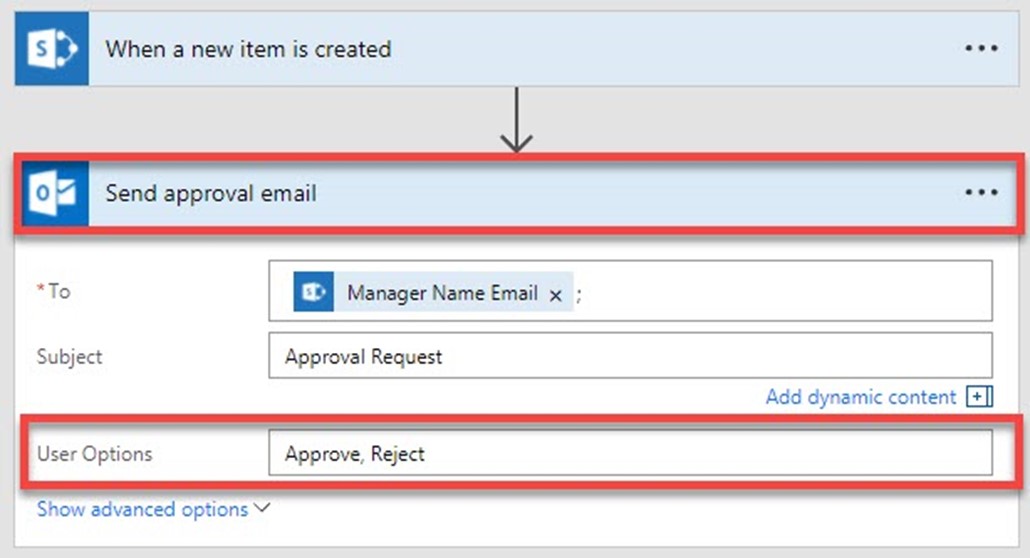Click the plus icon beside Add dynamic content
The image size is (1030, 558).
979,396
